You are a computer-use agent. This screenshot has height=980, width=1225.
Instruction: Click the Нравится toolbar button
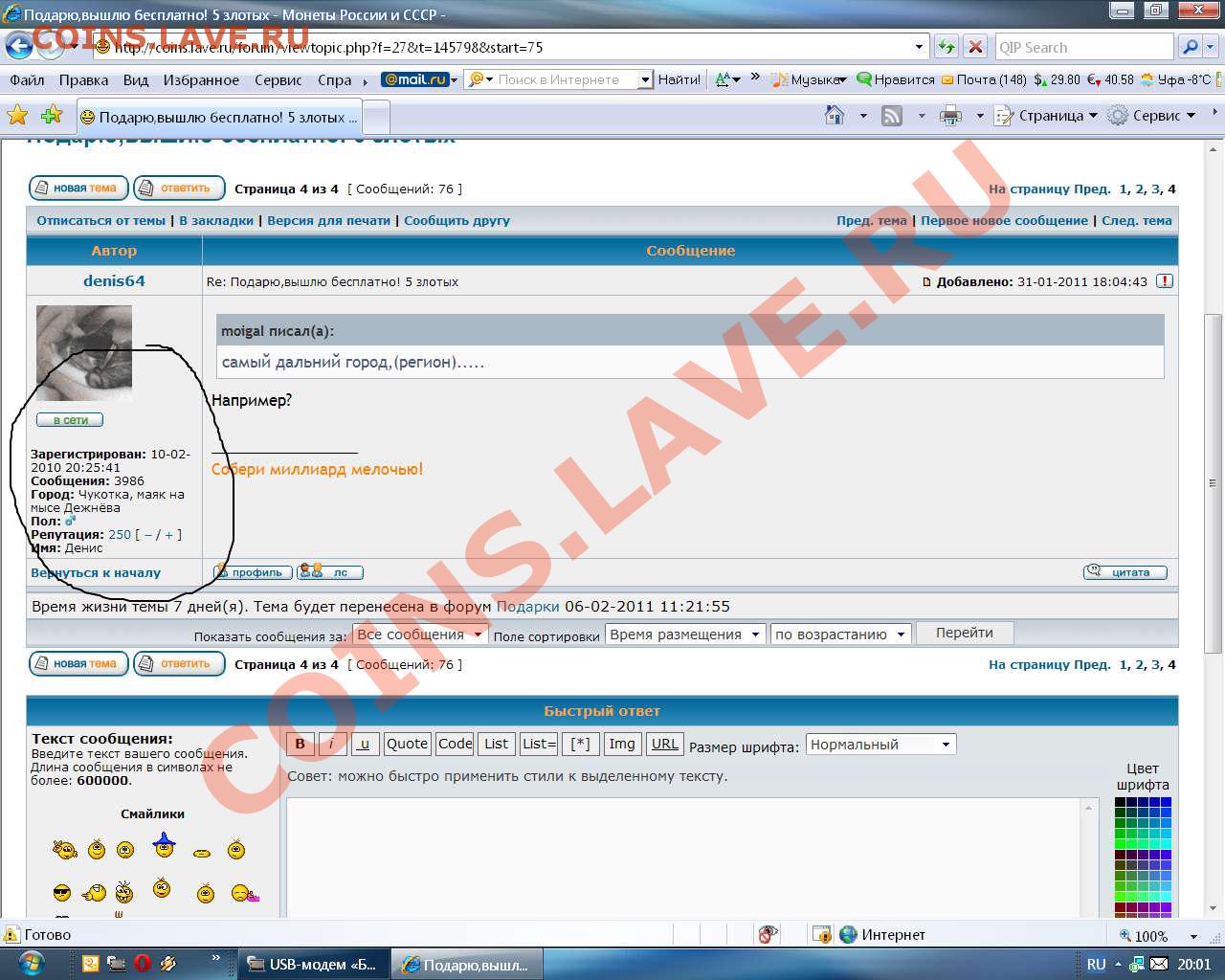pos(896,79)
